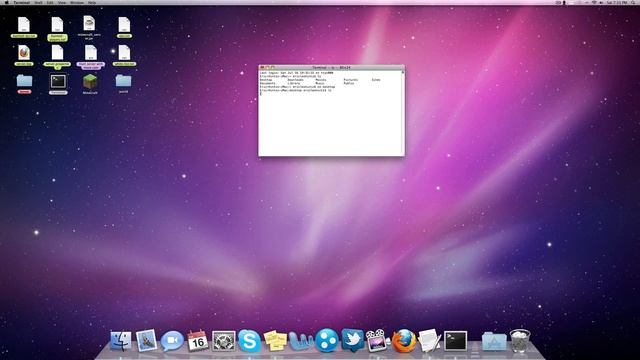Open System Preferences gear icon in Dock
This screenshot has height=360, width=640.
click(x=223, y=341)
